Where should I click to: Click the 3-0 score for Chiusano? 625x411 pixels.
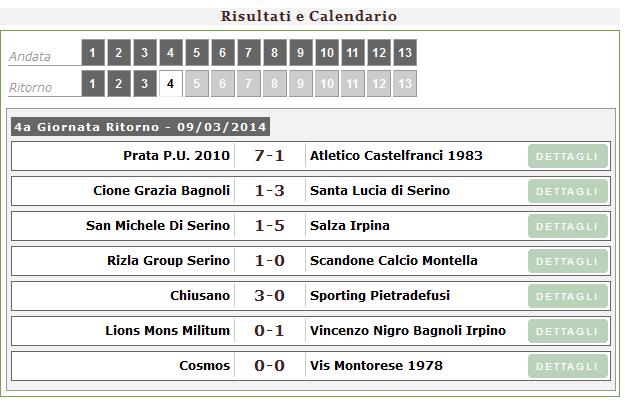tap(269, 296)
